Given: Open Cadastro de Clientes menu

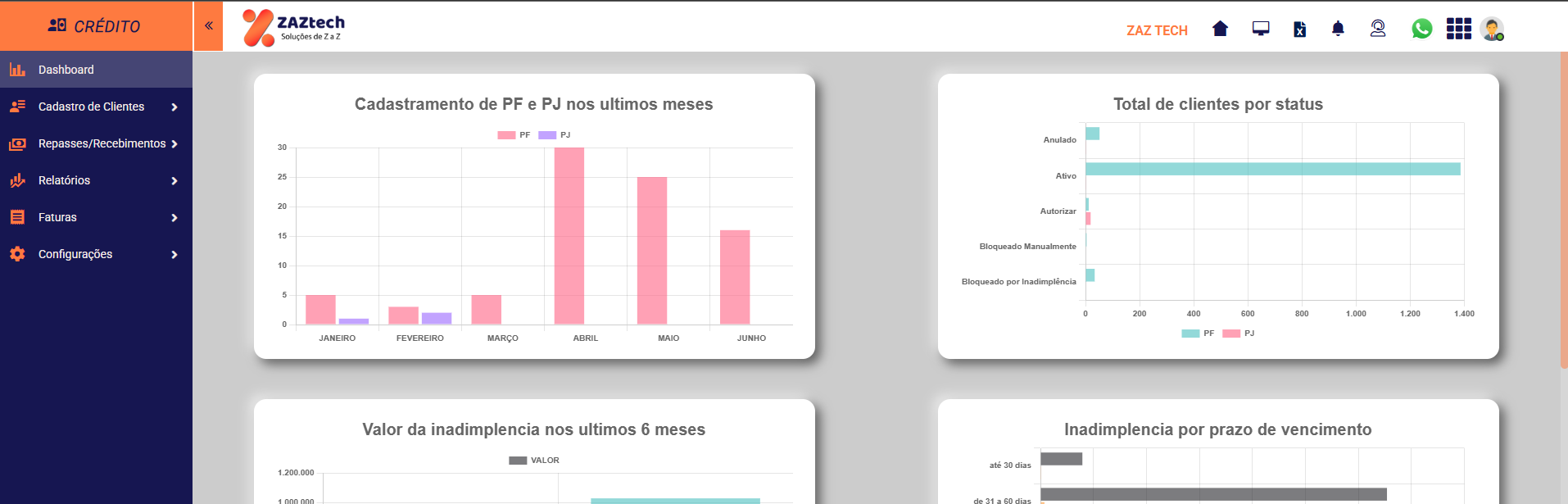Looking at the screenshot, I should click(96, 107).
